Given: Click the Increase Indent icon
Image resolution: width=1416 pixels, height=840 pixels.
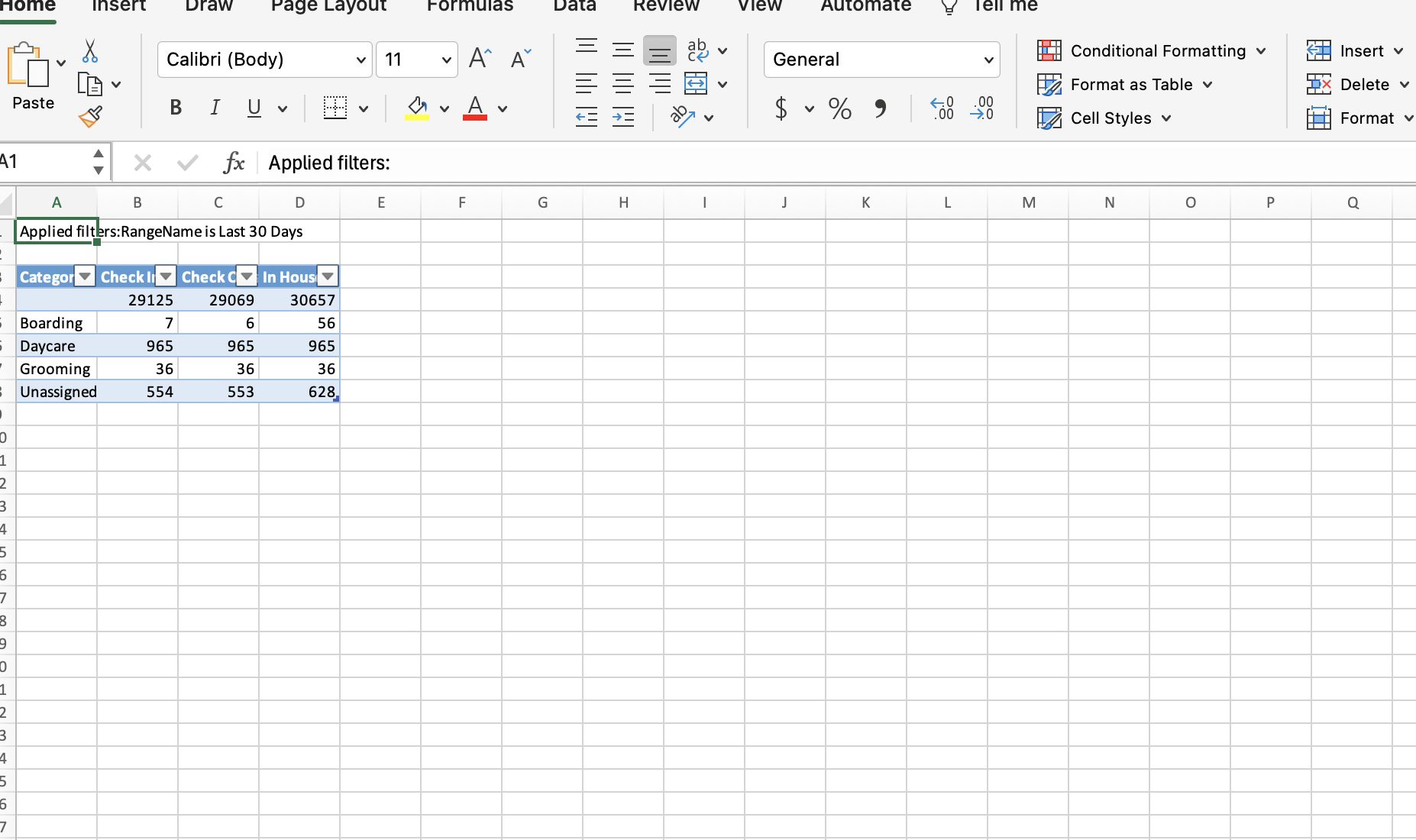Looking at the screenshot, I should pos(623,118).
